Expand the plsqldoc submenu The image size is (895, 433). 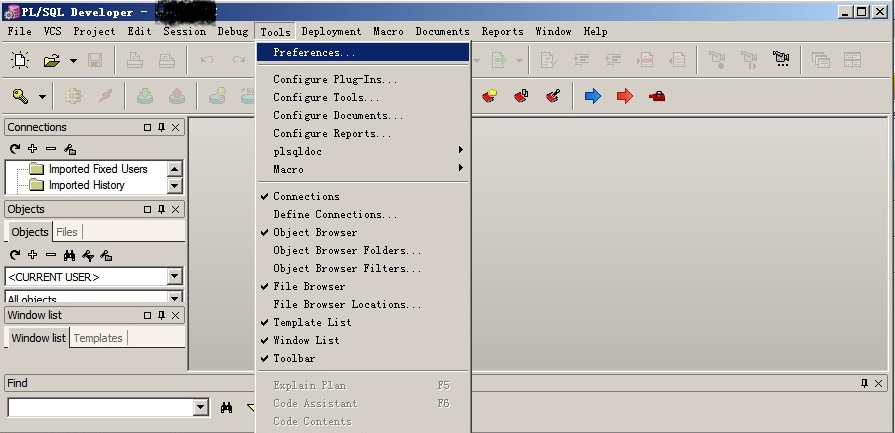362,151
